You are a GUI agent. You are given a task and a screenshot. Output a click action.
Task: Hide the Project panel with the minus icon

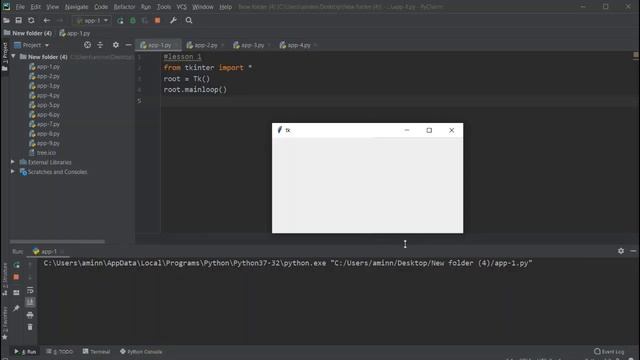coord(128,45)
